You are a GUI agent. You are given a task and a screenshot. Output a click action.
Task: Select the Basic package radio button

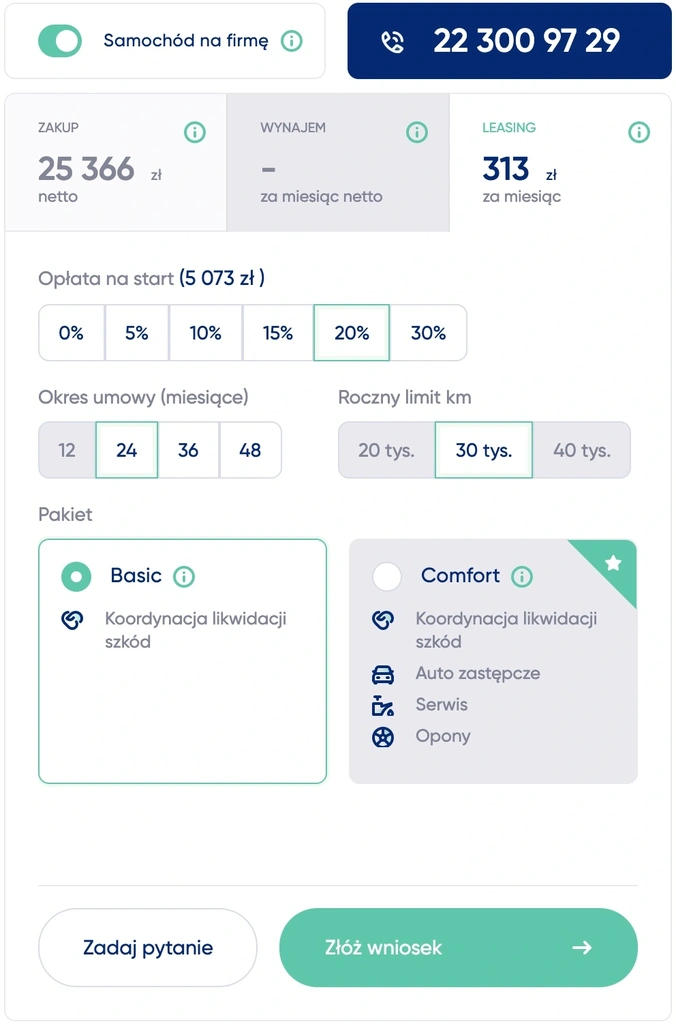click(76, 577)
